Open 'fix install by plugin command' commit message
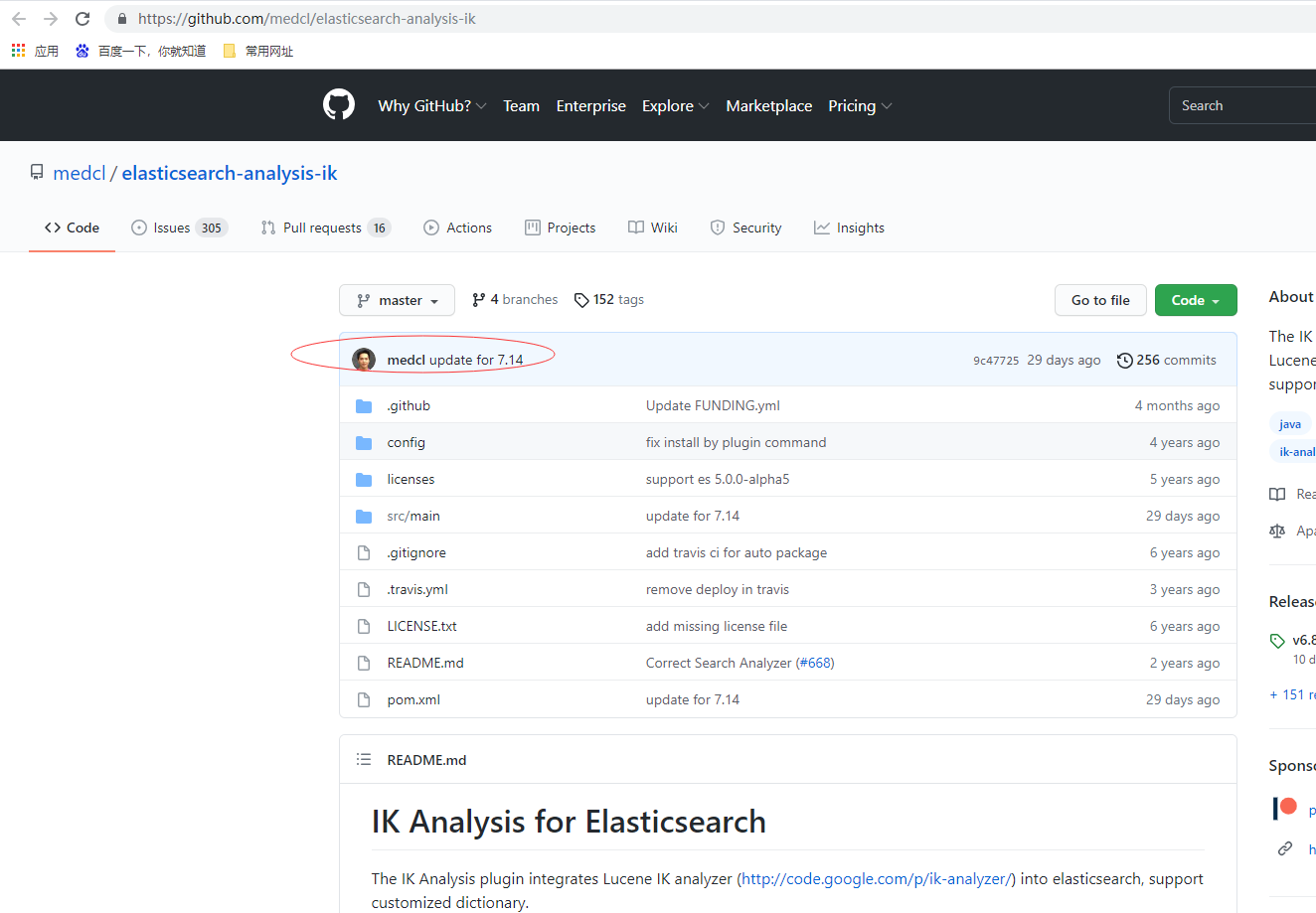The height and width of the screenshot is (913, 1316). (736, 442)
